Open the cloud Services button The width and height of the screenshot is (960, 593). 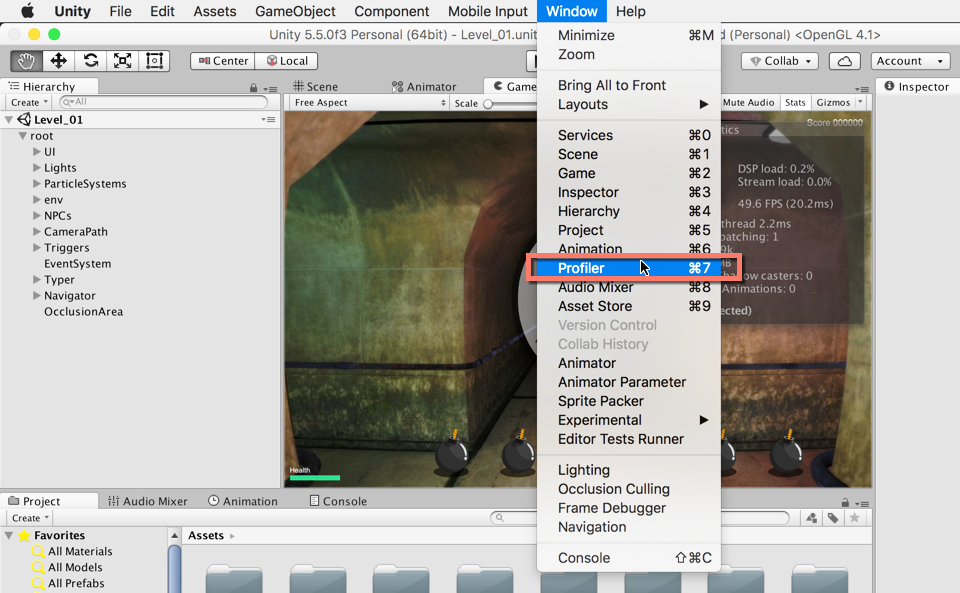[x=844, y=61]
